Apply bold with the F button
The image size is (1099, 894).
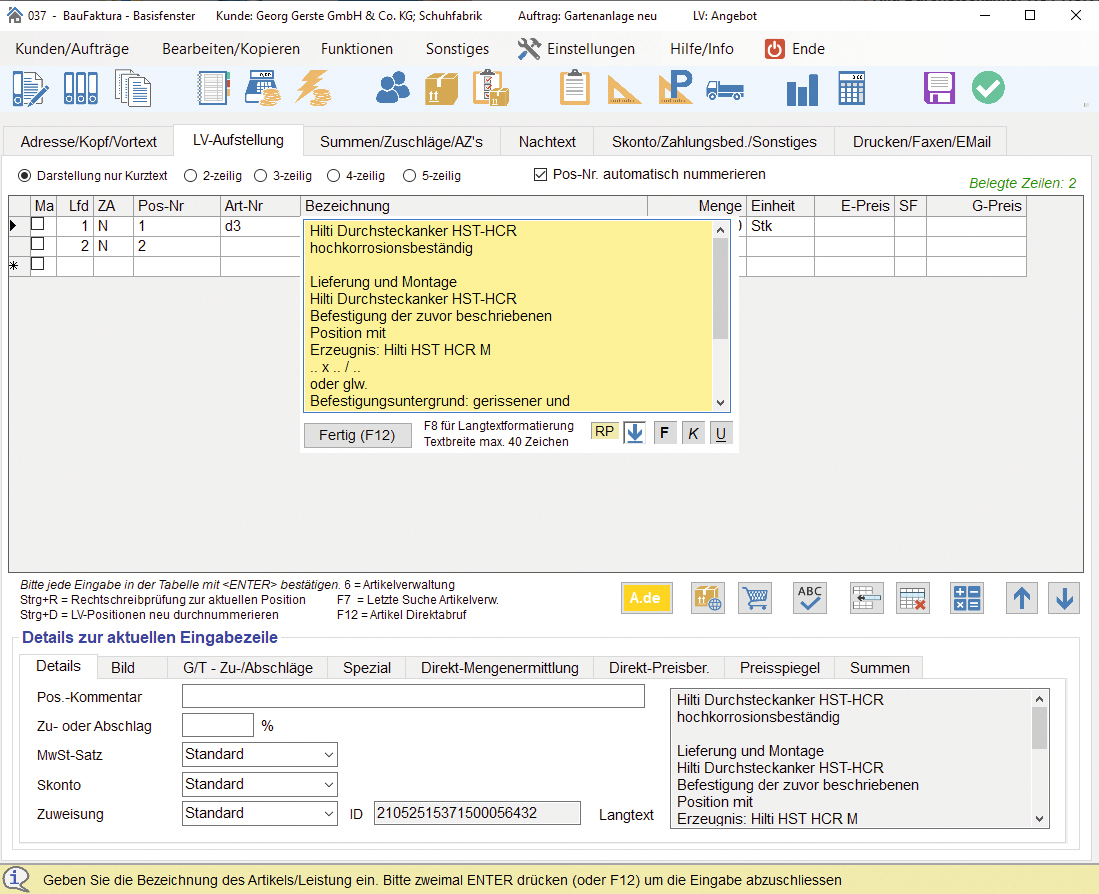[x=664, y=433]
